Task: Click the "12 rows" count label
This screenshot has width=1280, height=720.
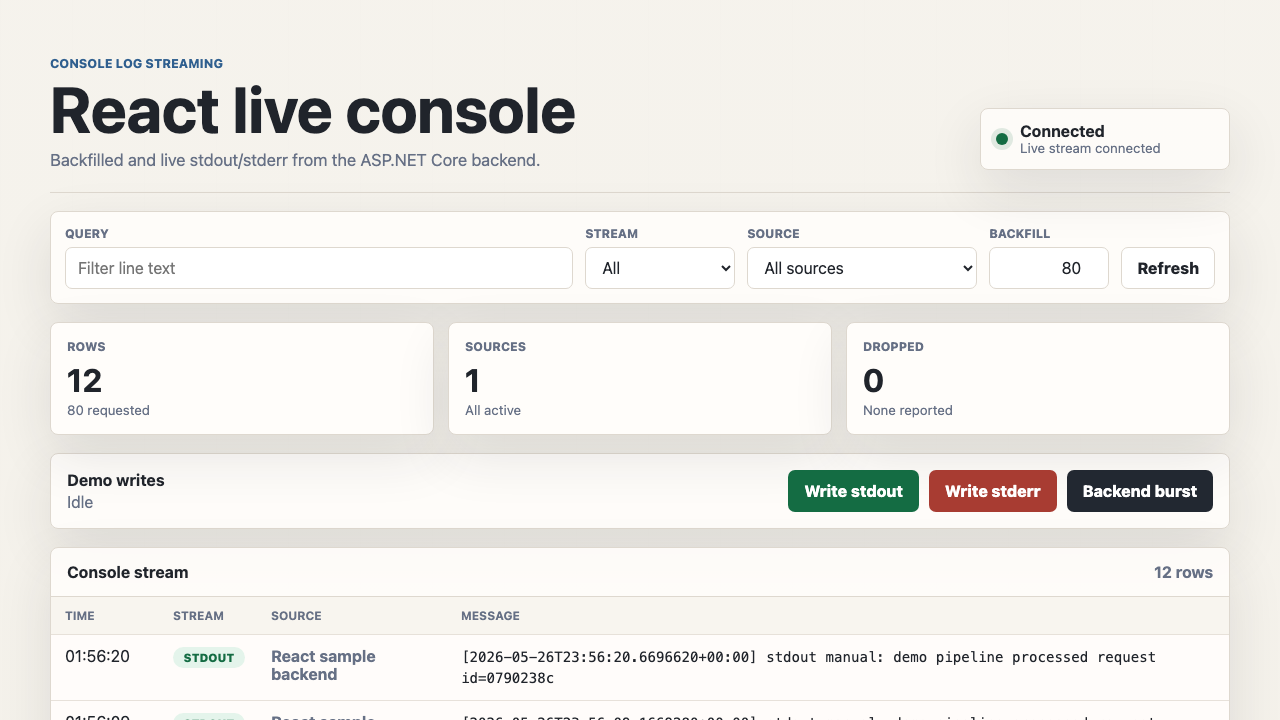Action: click(x=1183, y=572)
